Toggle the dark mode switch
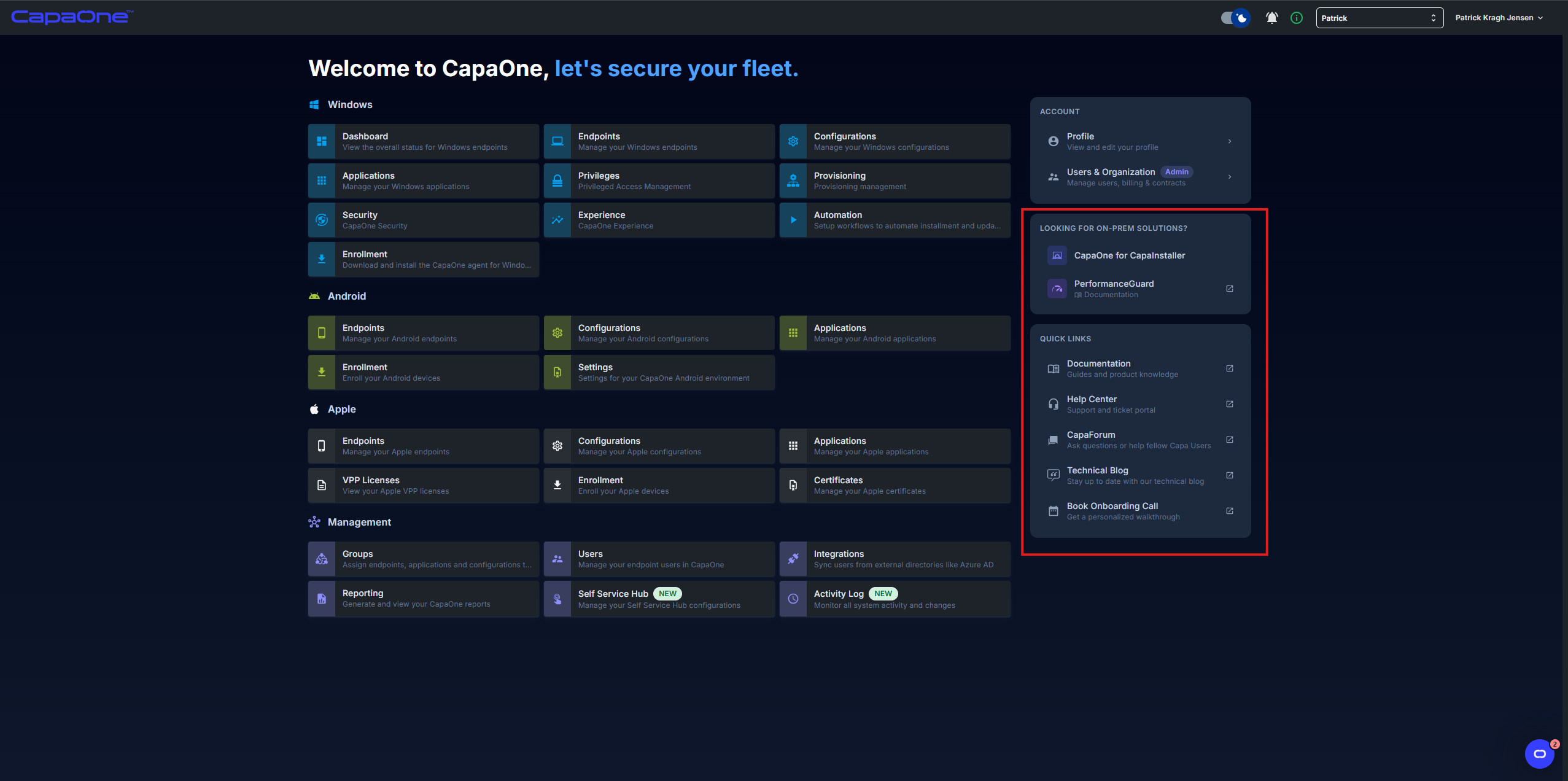Viewport: 1568px width, 781px height. coord(1235,18)
